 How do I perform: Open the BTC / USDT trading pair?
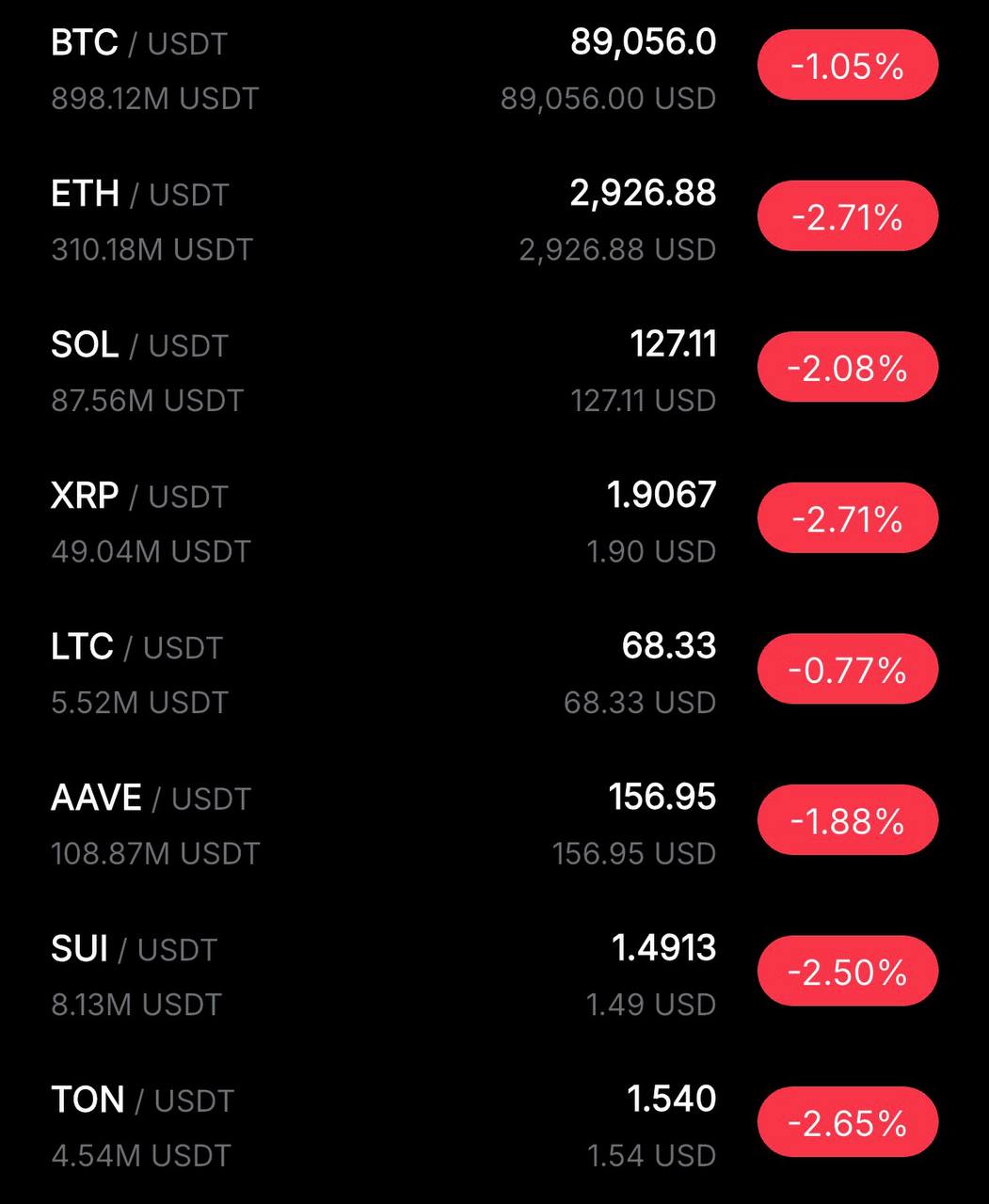[x=139, y=43]
